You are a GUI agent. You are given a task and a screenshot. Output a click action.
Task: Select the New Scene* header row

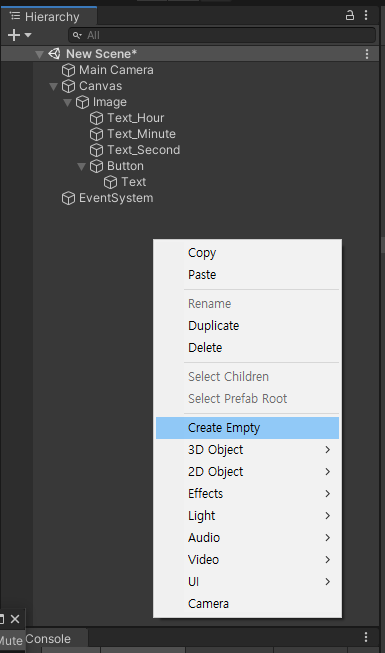[190, 54]
